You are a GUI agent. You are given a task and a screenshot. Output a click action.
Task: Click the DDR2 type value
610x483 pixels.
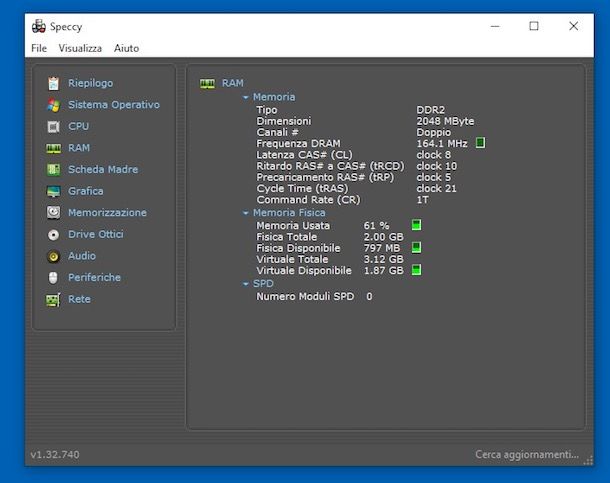(x=431, y=110)
